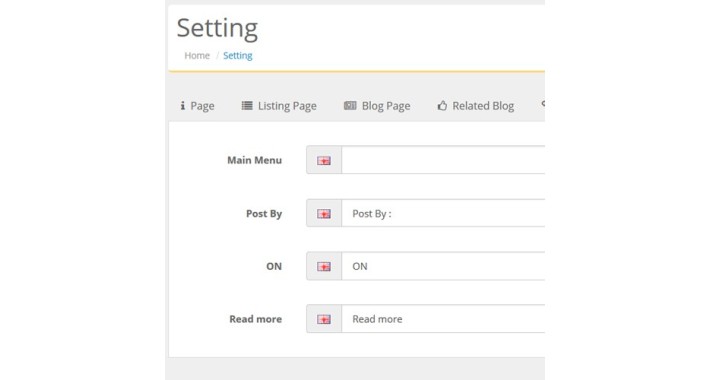Viewport: 710px width, 380px height.
Task: Select the Blog Page tab
Action: click(377, 106)
